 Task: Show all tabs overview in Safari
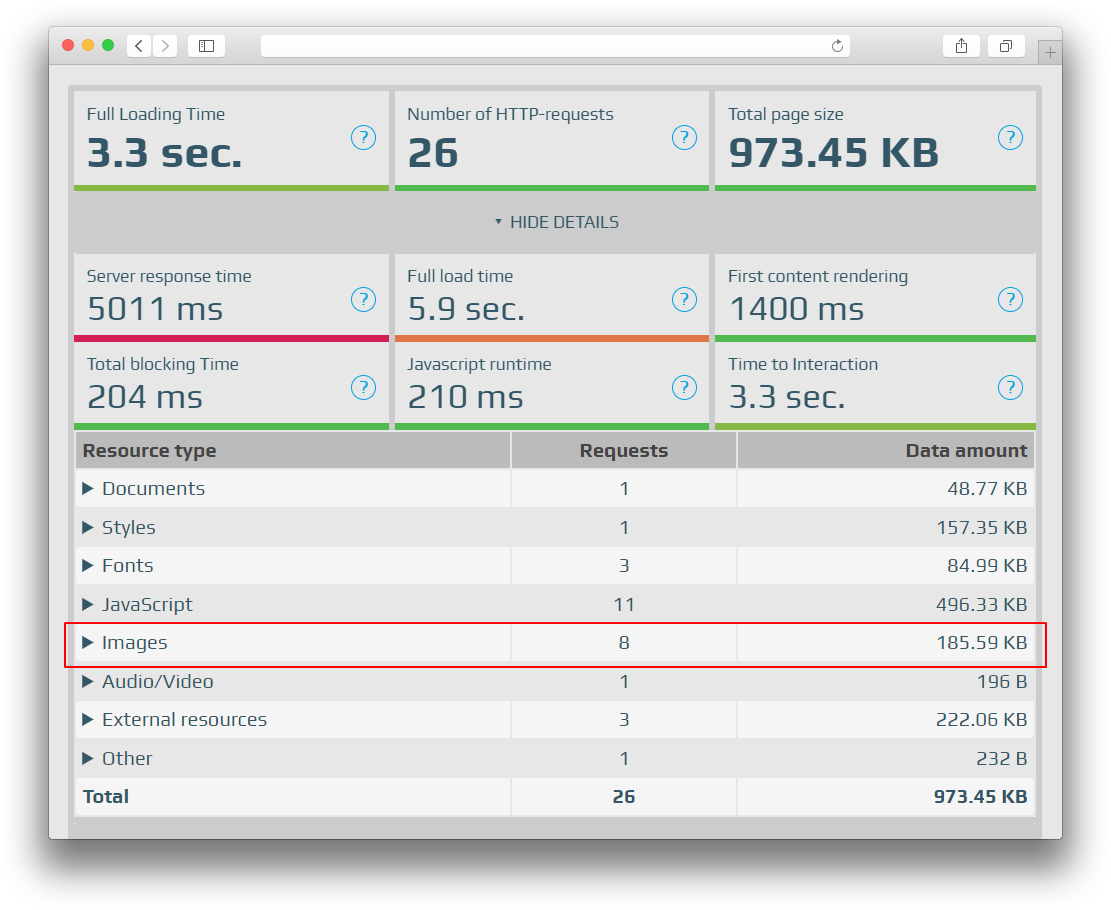coord(1005,46)
